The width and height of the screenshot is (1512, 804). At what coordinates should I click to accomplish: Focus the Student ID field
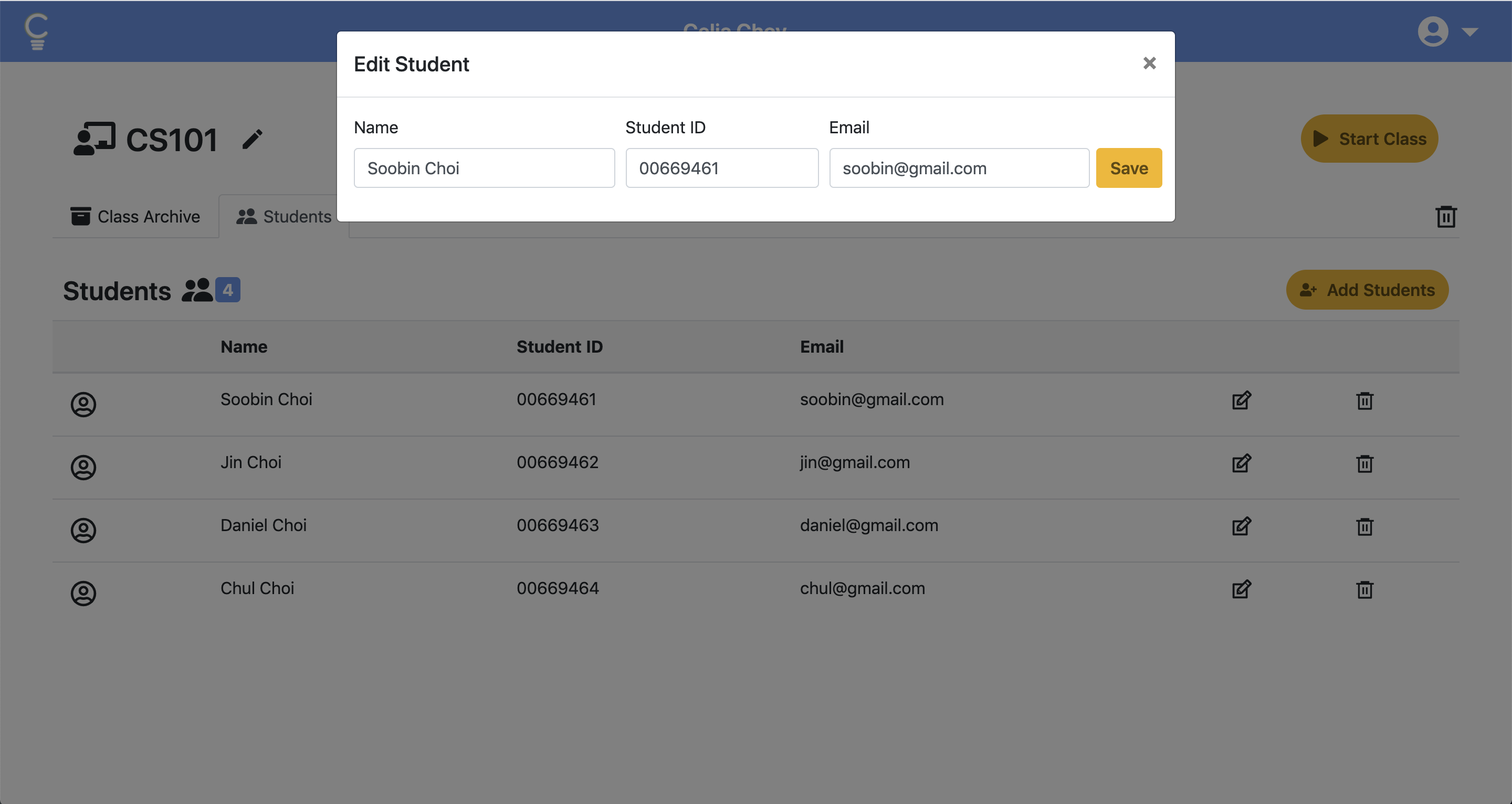coord(721,168)
